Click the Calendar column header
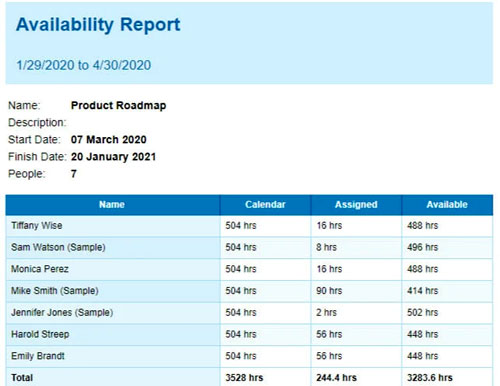The width and height of the screenshot is (500, 386). tap(265, 205)
